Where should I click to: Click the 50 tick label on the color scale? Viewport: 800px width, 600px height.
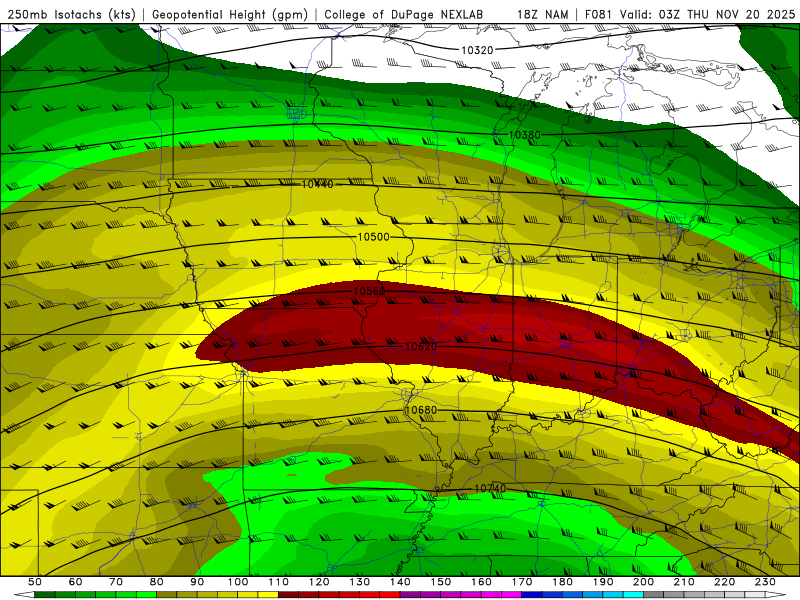(x=35, y=582)
